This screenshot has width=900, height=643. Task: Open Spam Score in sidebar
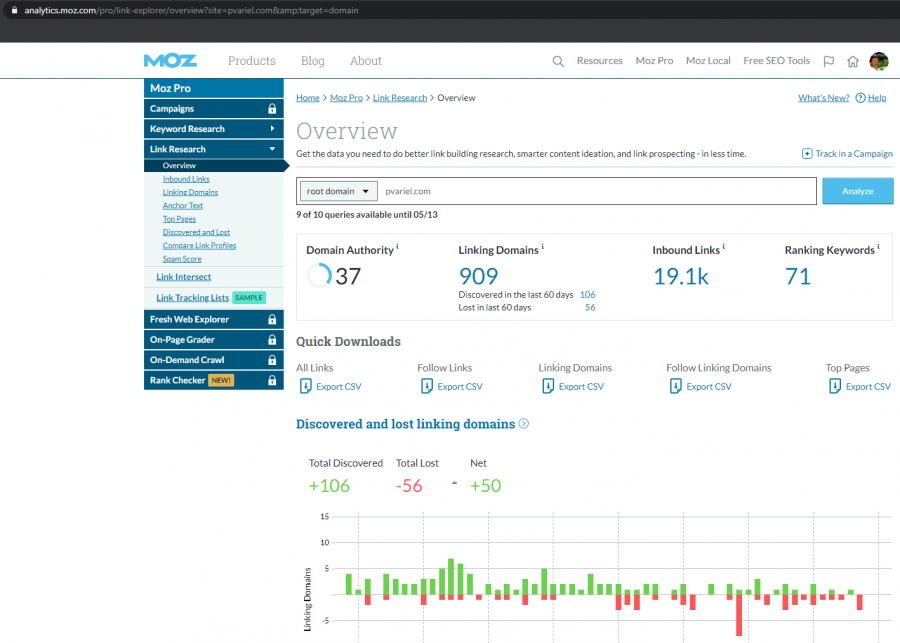coord(182,259)
